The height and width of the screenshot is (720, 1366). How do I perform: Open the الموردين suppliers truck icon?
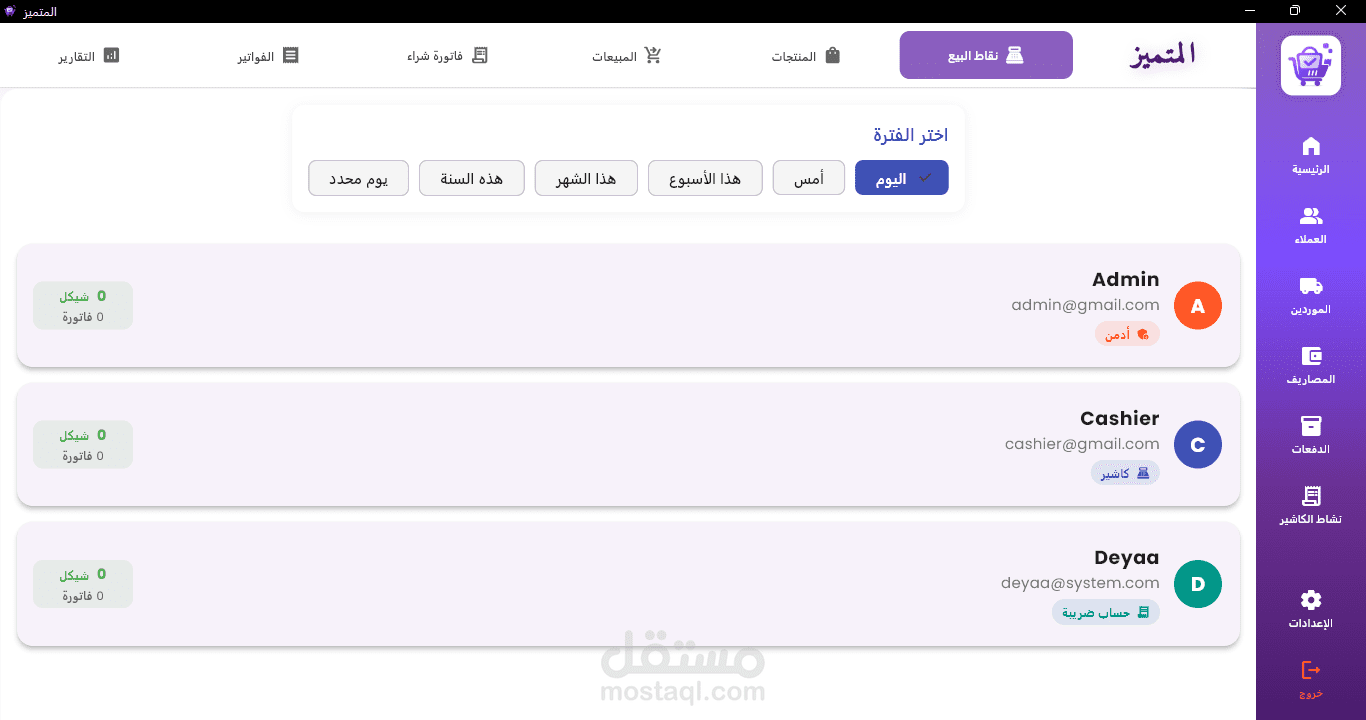pyautogui.click(x=1311, y=286)
